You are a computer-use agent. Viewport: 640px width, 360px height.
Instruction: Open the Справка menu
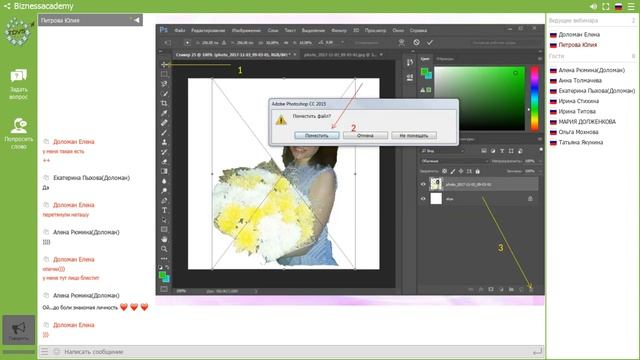point(418,30)
